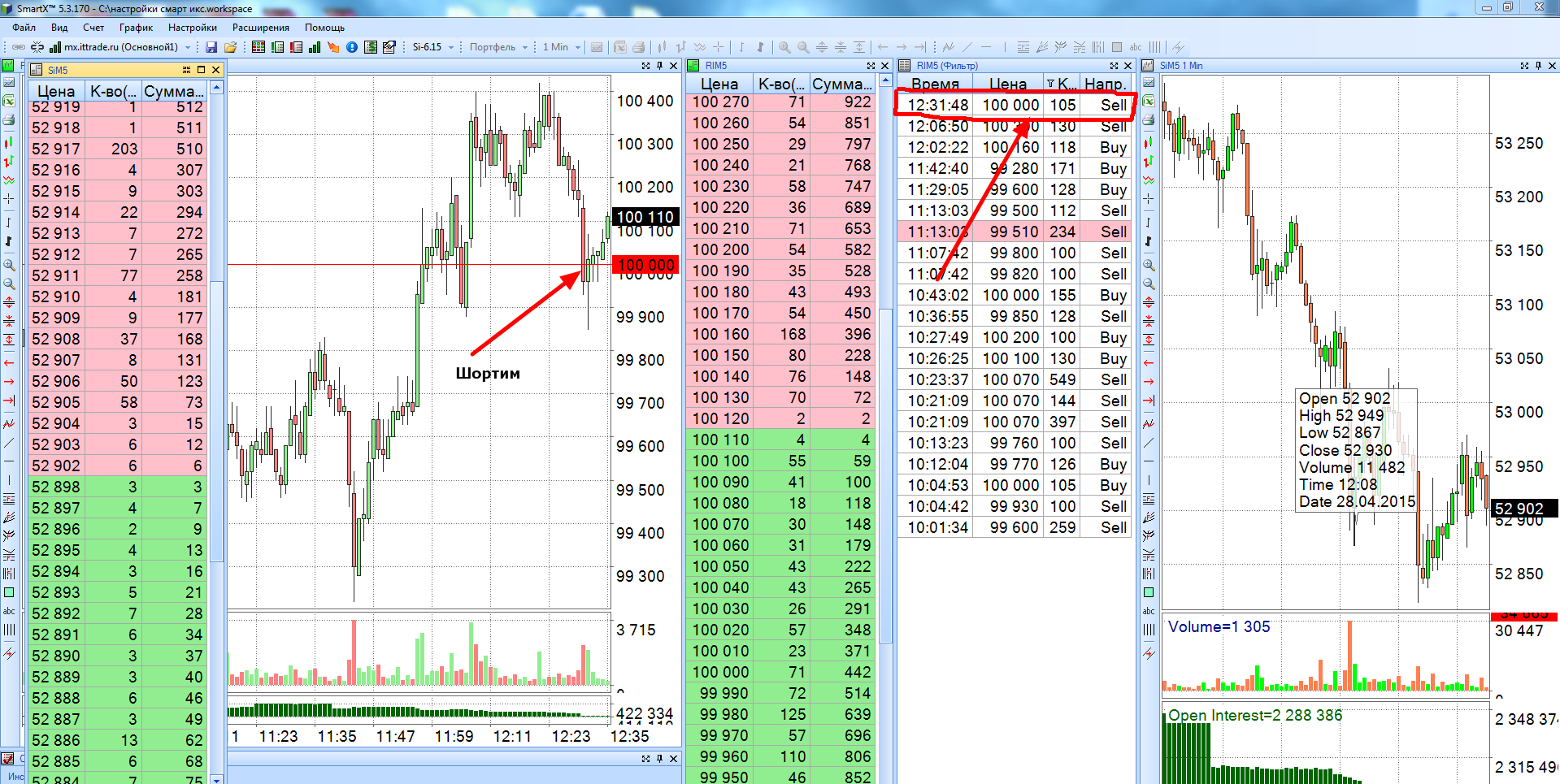Click the chain-link connect icon in top toolbar
This screenshot has height=784, width=1560.
19,47
